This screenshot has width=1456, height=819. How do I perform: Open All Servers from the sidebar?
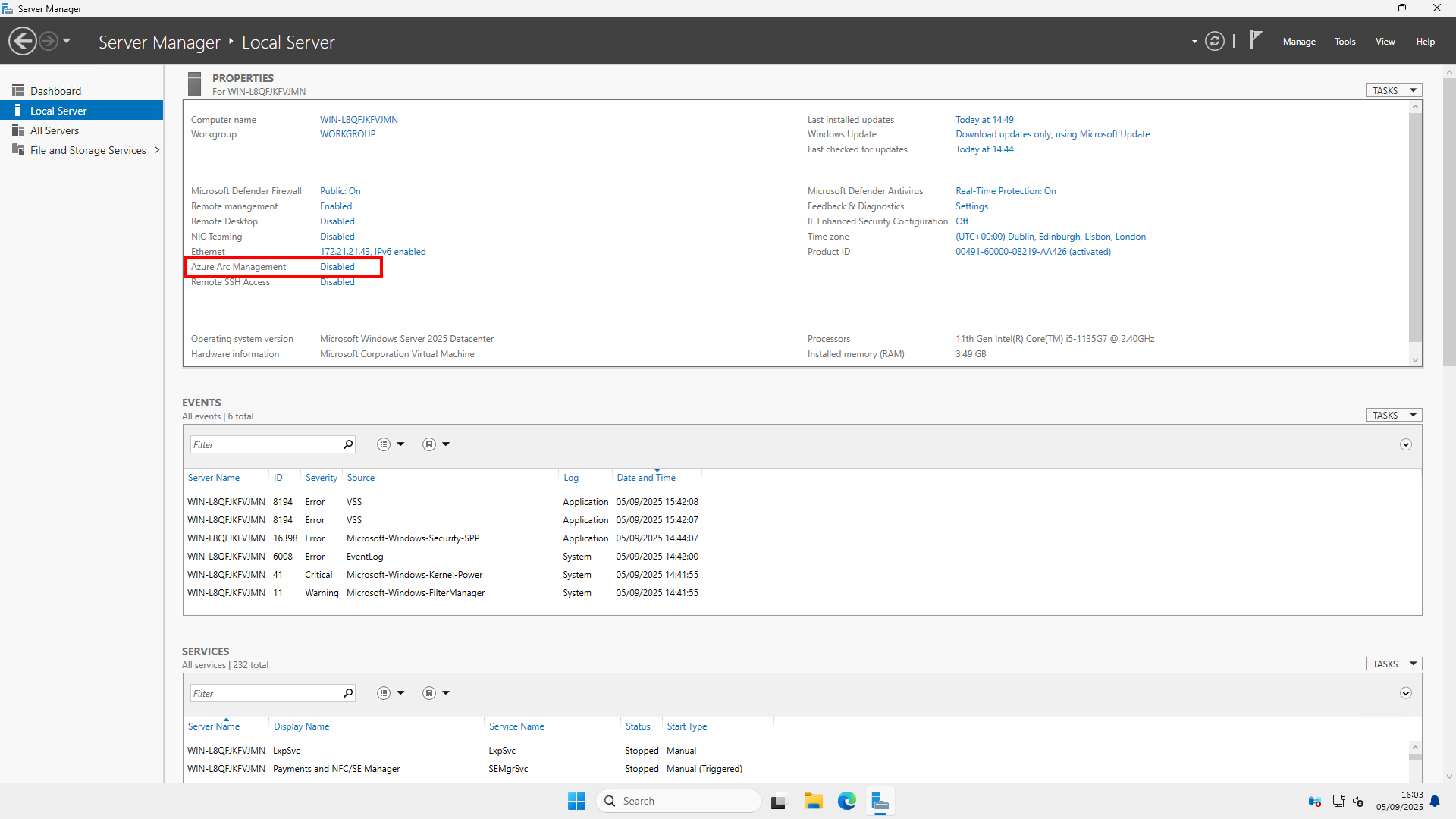click(x=54, y=130)
